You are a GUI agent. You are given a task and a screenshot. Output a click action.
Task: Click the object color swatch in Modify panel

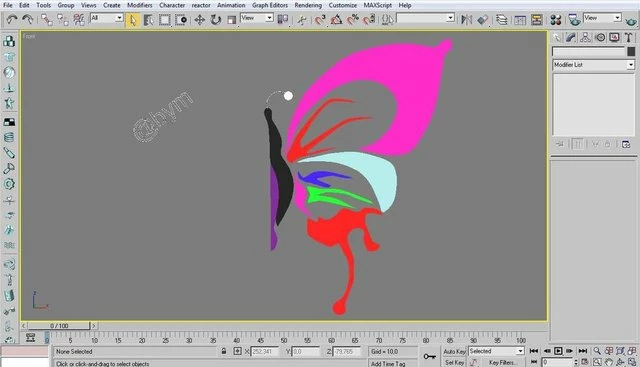pyautogui.click(x=631, y=51)
